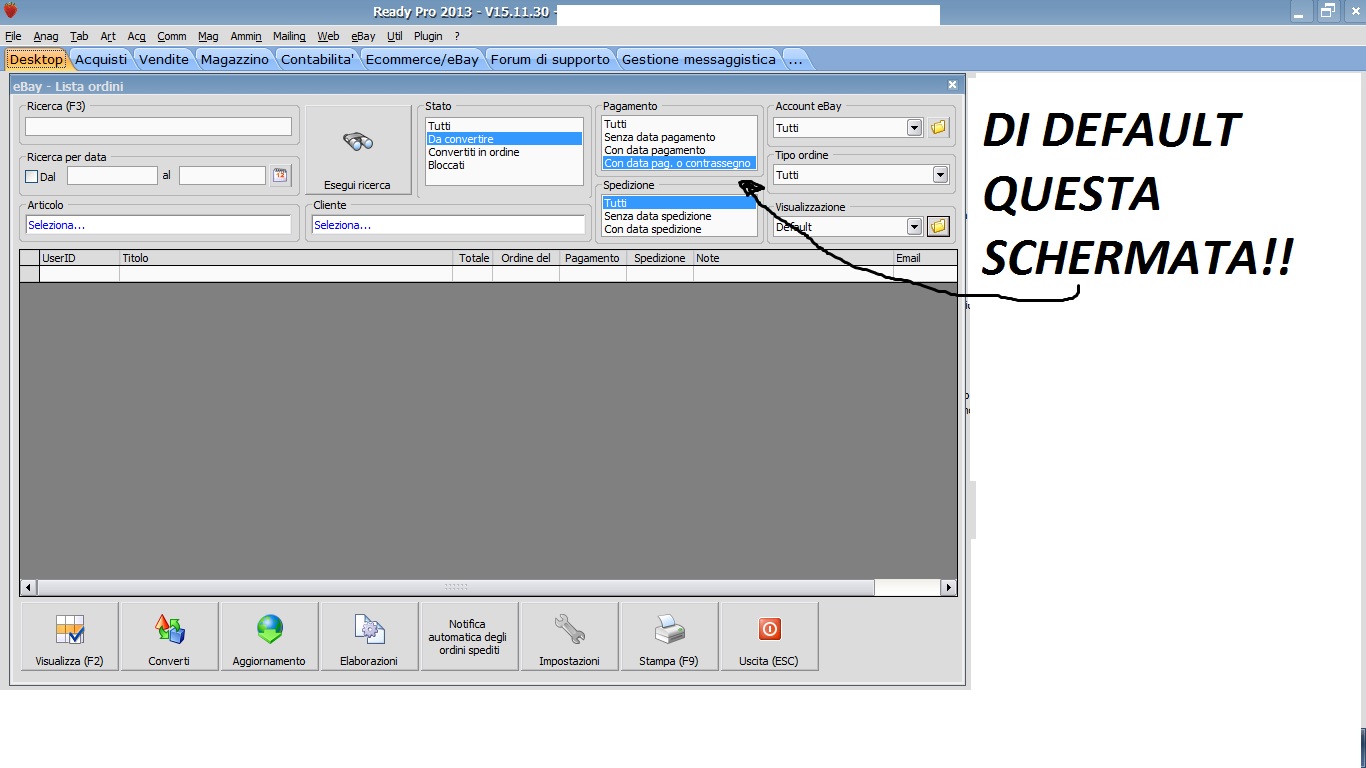Select Convertiti in ordine in Stato list
1366x768 pixels.
point(504,152)
